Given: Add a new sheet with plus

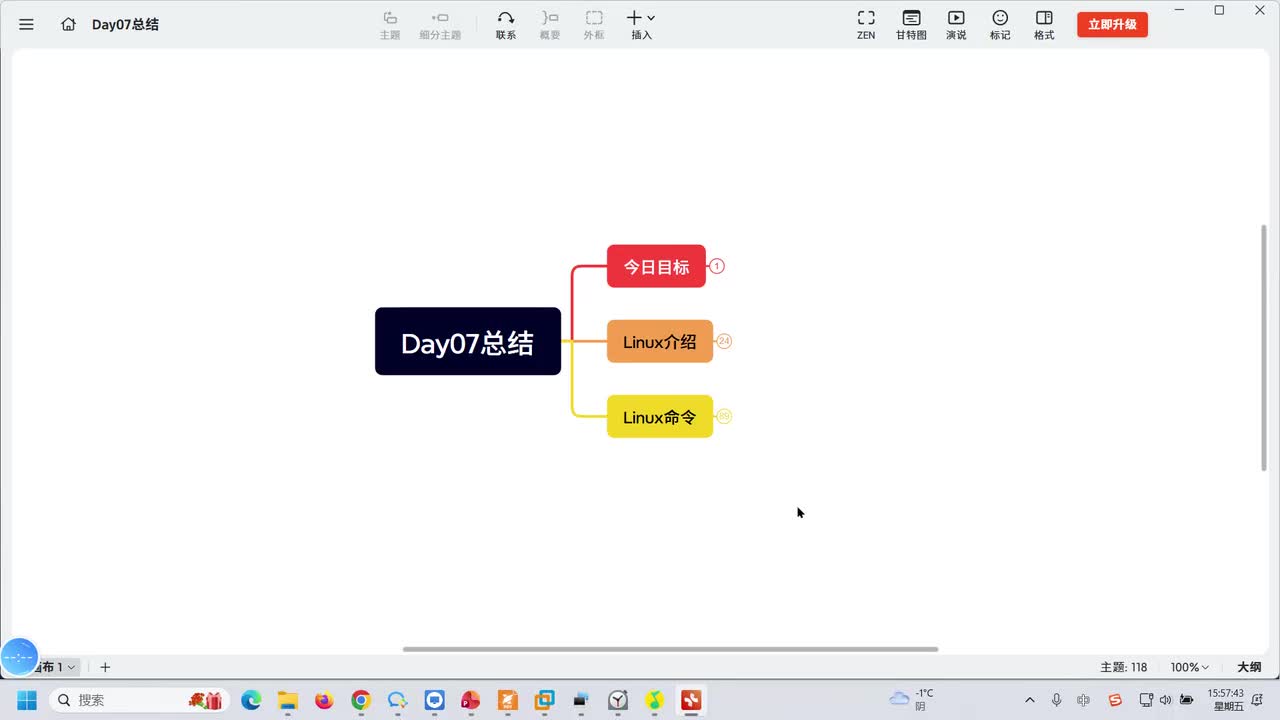Looking at the screenshot, I should tap(105, 667).
